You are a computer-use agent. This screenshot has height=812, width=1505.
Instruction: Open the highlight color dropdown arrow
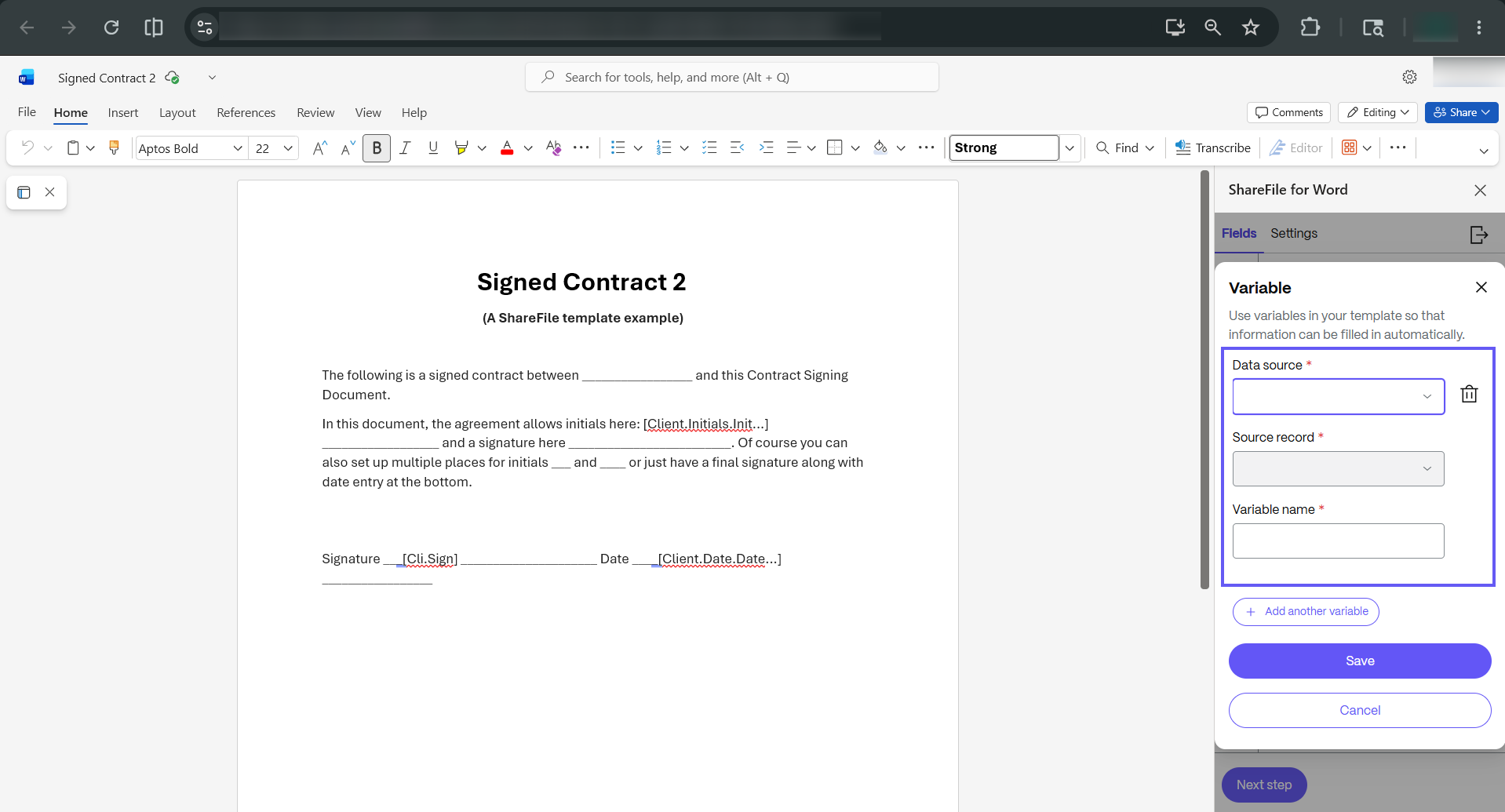coord(482,147)
